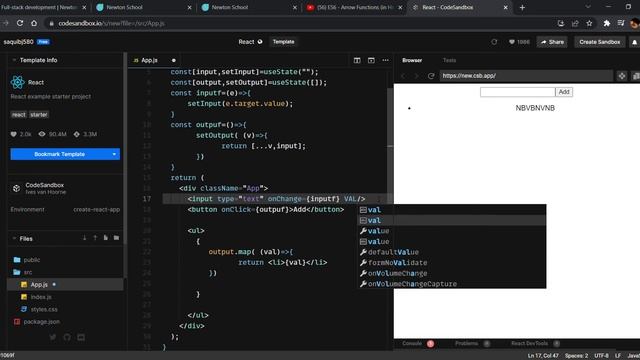Click the Share button
This screenshot has width=640, height=360.
[x=552, y=42]
